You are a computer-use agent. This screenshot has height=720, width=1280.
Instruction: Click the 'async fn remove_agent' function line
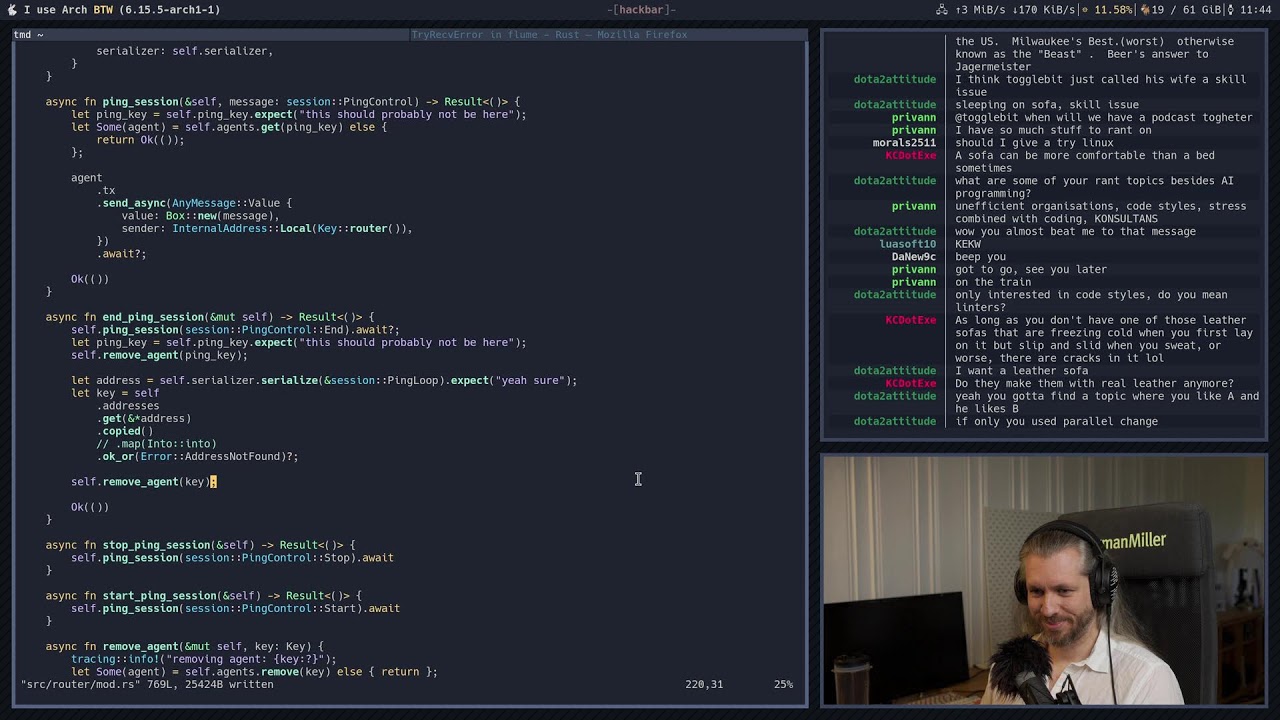coord(185,647)
